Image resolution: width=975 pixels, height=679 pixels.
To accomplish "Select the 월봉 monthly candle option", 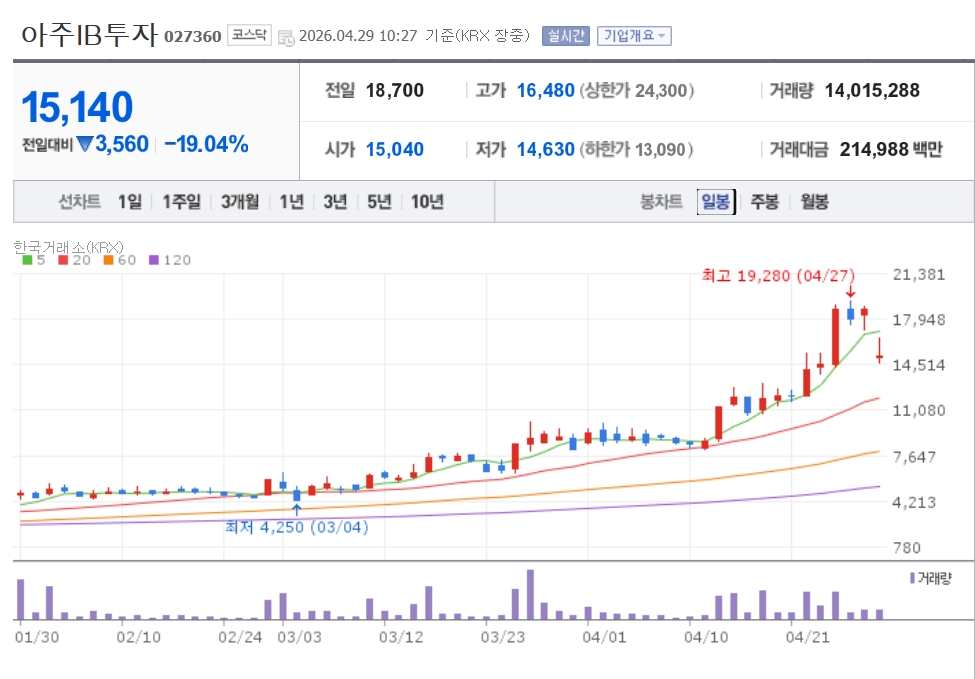I will pos(814,202).
